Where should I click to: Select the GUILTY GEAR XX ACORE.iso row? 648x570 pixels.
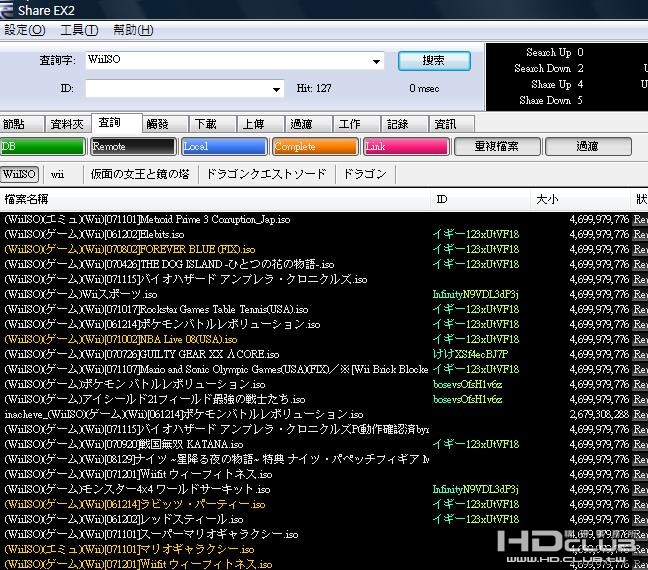(324, 354)
